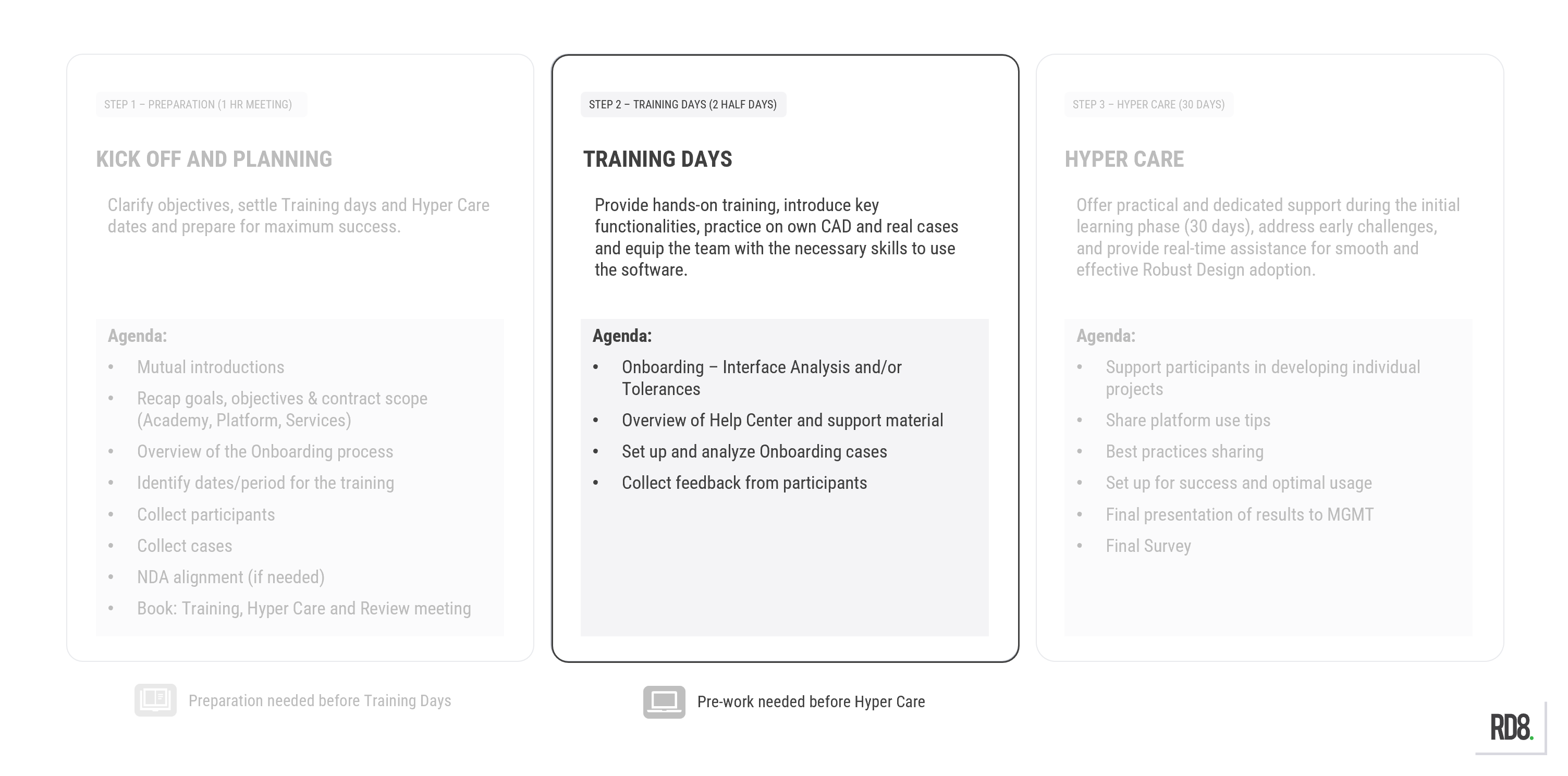Click the open-book preparation icon
The width and height of the screenshot is (1568, 776).
[x=155, y=700]
